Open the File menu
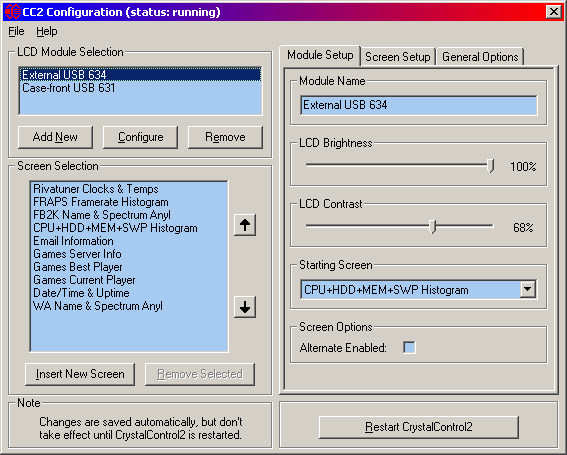The width and height of the screenshot is (567, 455). tap(16, 31)
